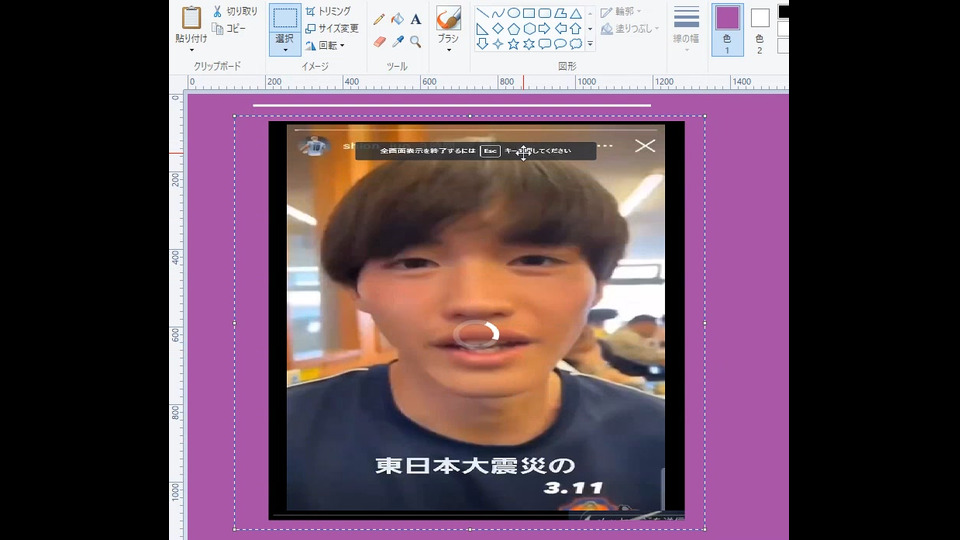Click the Brush tool icon

448,18
